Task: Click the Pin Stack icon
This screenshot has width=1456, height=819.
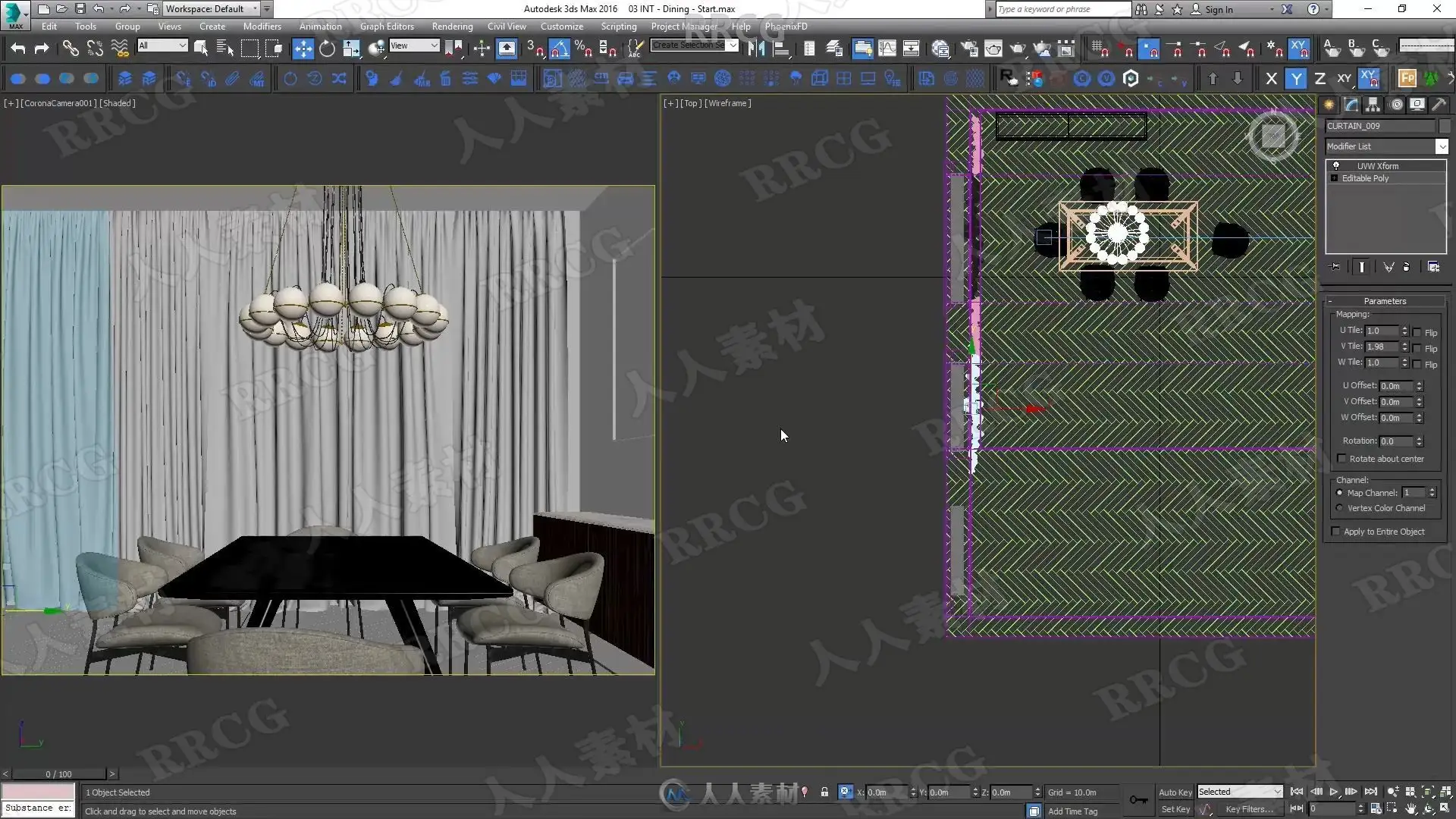Action: (1335, 267)
